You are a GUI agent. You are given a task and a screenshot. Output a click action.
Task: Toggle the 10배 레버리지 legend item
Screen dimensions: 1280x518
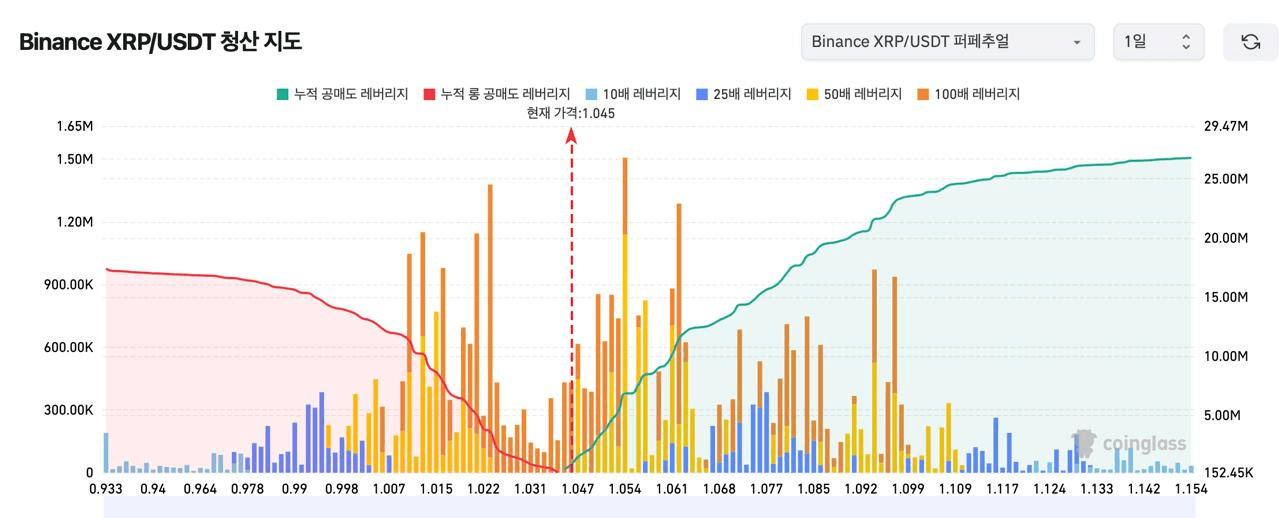pyautogui.click(x=633, y=94)
